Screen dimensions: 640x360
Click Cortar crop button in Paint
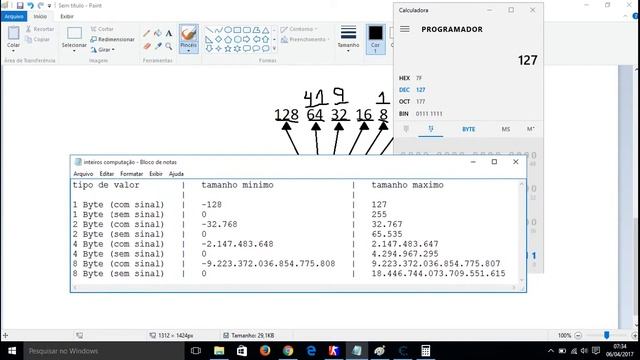[x=102, y=29]
